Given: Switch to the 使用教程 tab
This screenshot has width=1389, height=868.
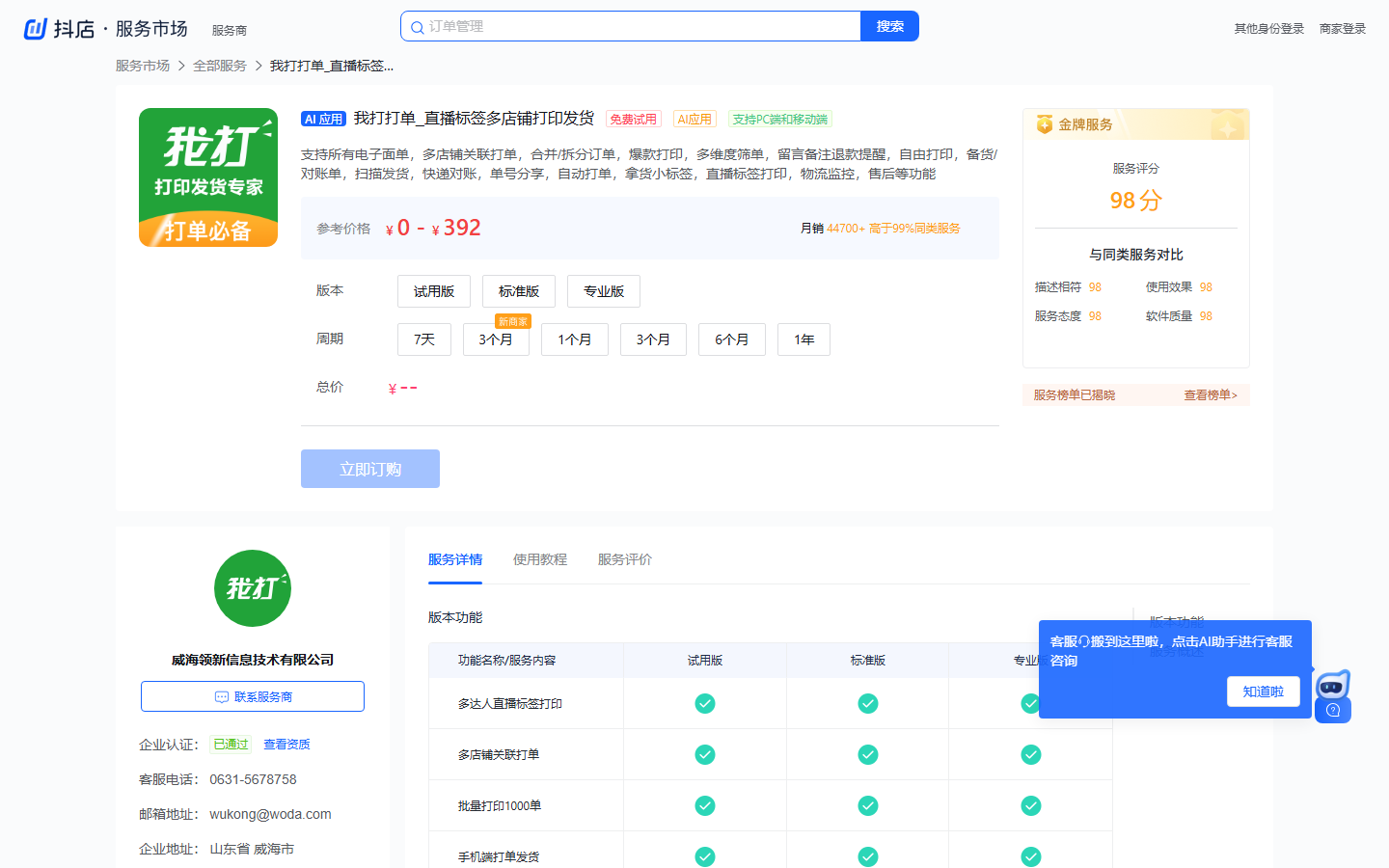Looking at the screenshot, I should pyautogui.click(x=540, y=559).
